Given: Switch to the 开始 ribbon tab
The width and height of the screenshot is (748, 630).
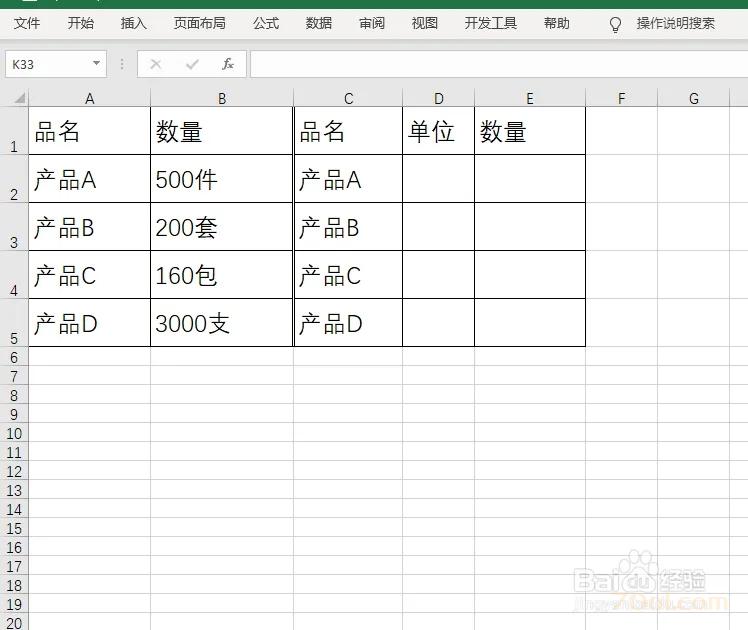Looking at the screenshot, I should coord(80,23).
